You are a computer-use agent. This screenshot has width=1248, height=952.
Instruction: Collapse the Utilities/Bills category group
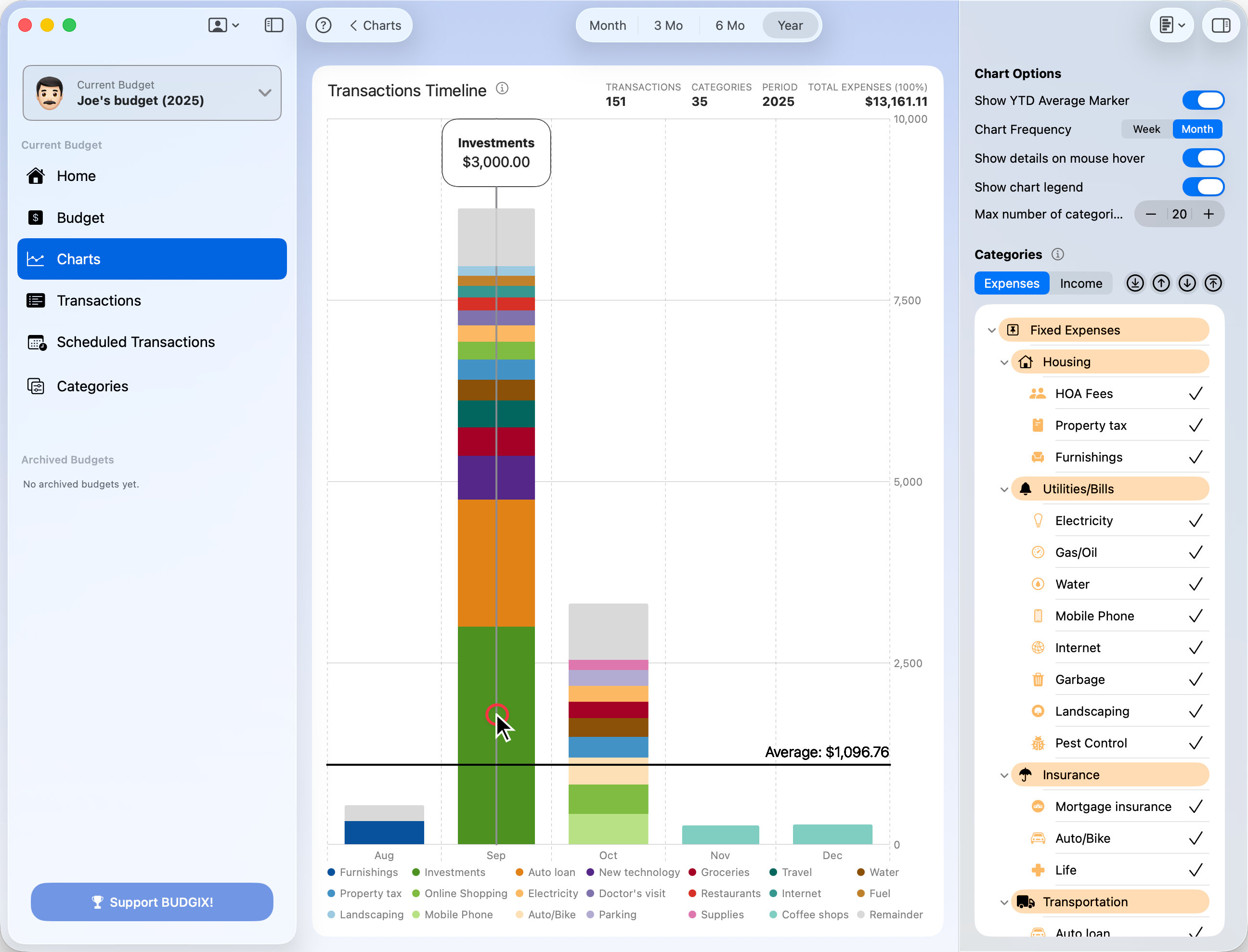click(x=1004, y=489)
